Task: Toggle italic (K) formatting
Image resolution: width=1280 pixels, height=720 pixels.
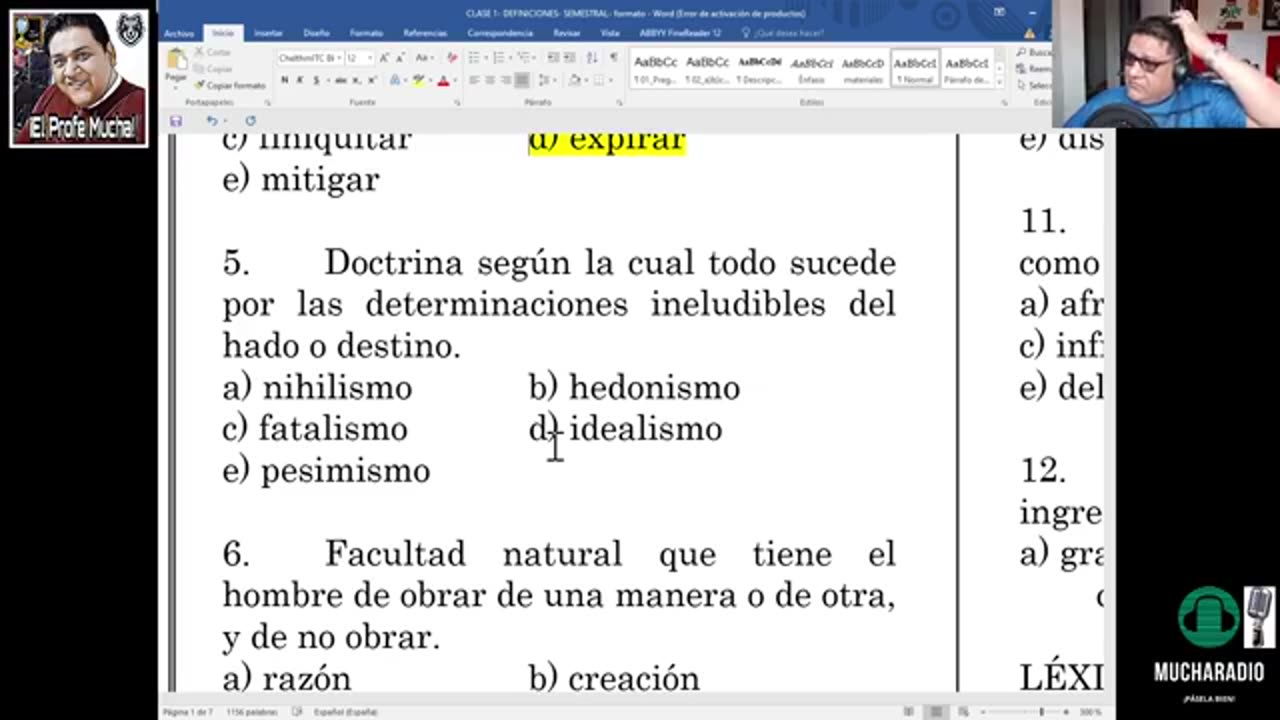Action: click(299, 80)
